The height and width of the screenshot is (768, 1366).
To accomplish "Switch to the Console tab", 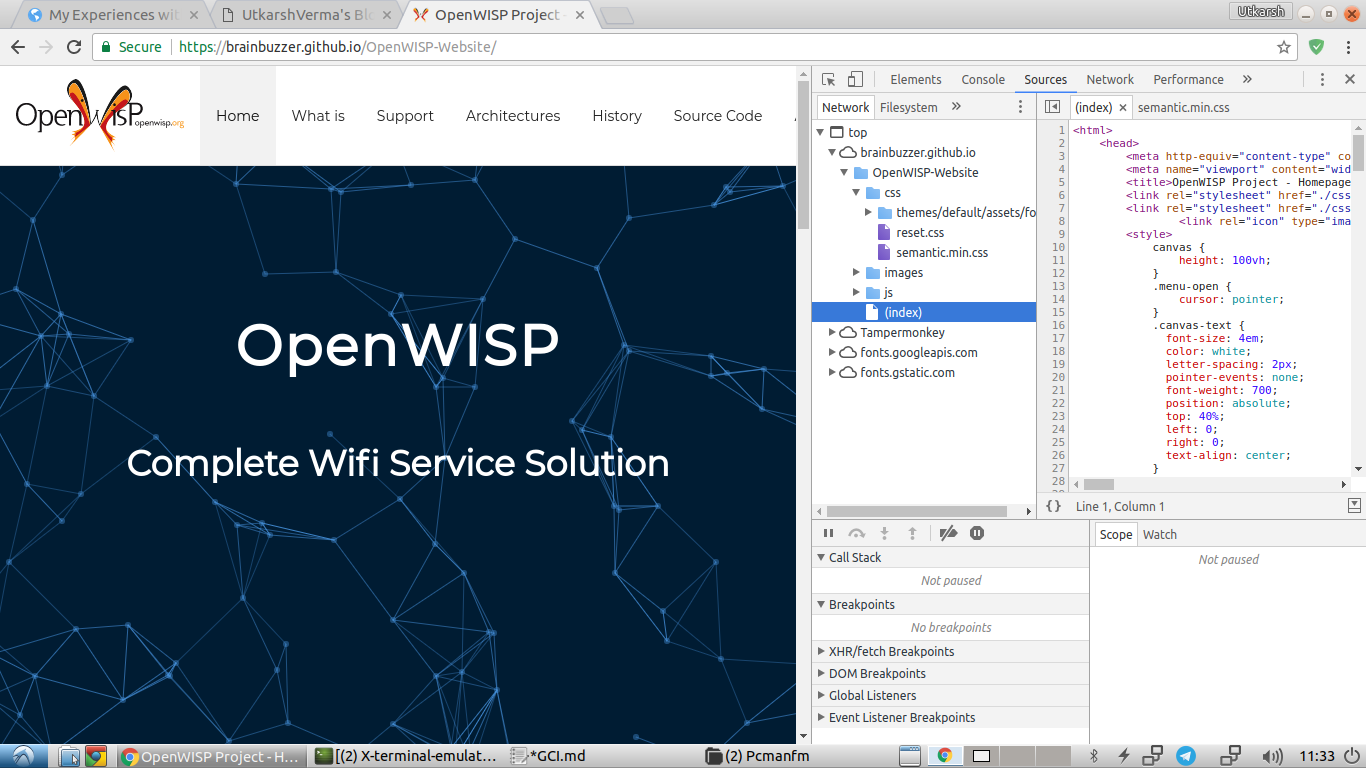I will [983, 80].
